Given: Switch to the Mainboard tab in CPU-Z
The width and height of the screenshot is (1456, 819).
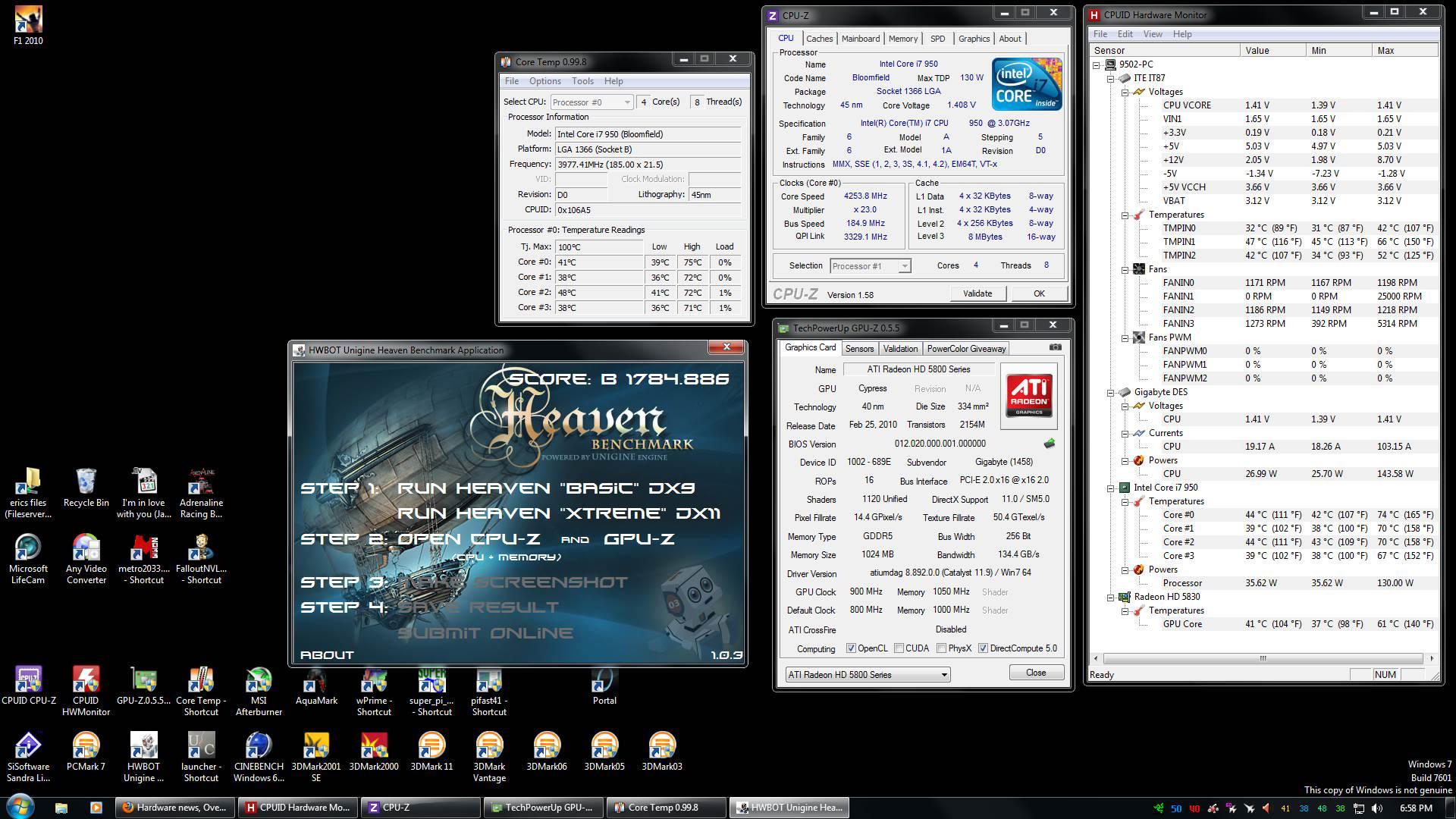Looking at the screenshot, I should coord(861,39).
